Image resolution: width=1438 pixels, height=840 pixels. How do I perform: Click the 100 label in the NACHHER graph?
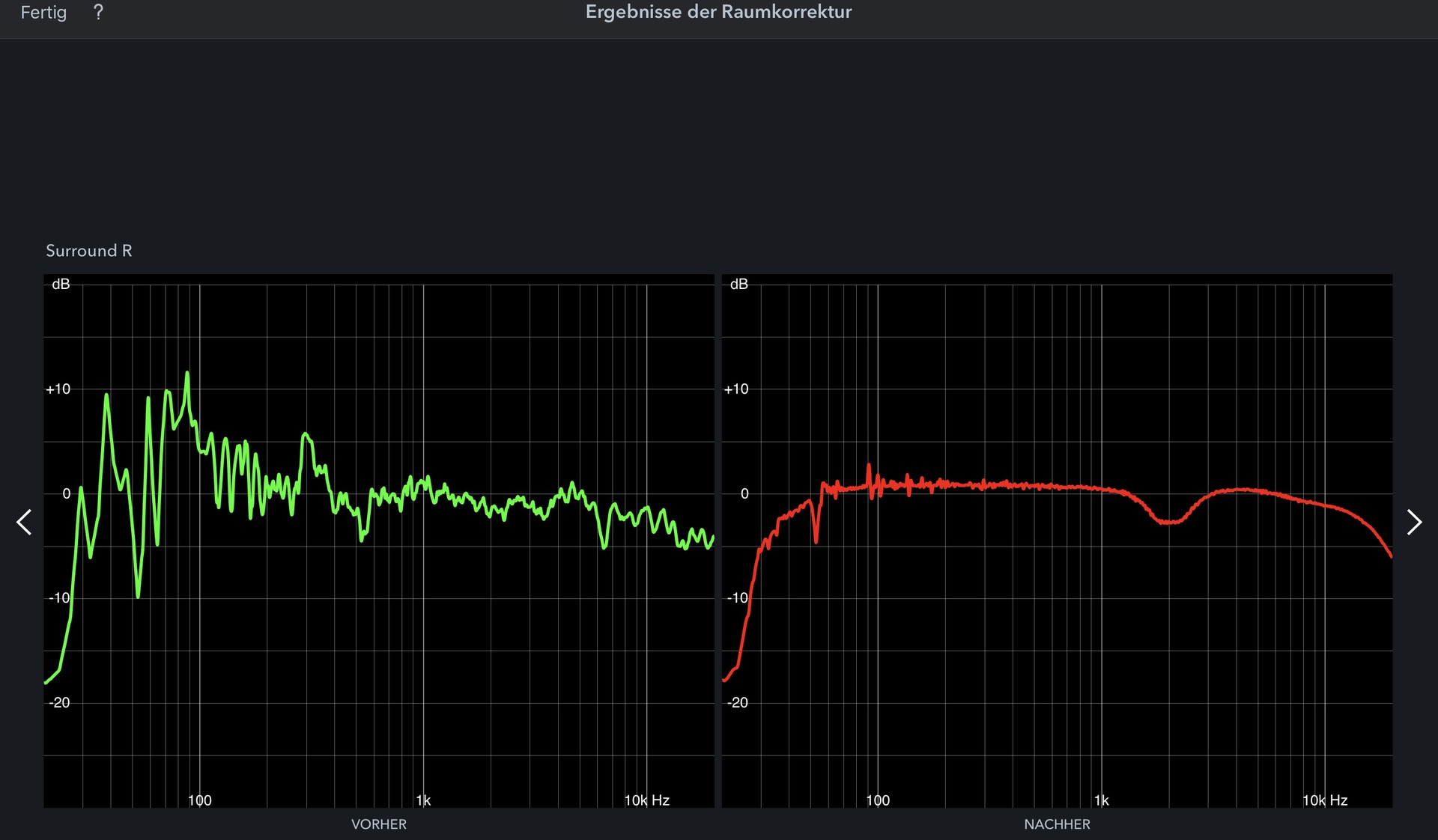tap(878, 800)
